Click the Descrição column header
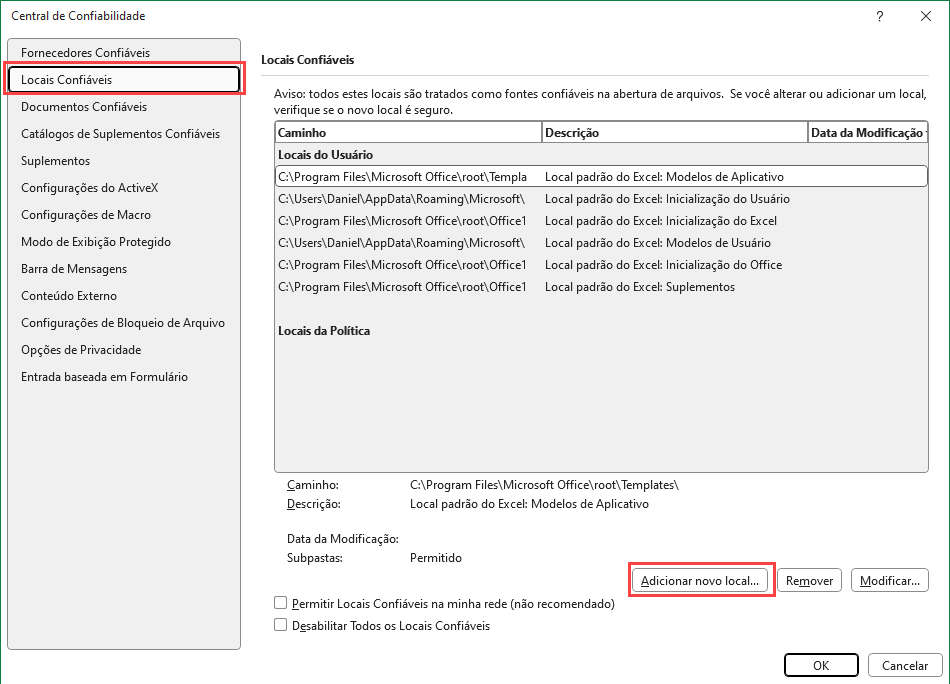The height and width of the screenshot is (684, 950). (x=675, y=133)
